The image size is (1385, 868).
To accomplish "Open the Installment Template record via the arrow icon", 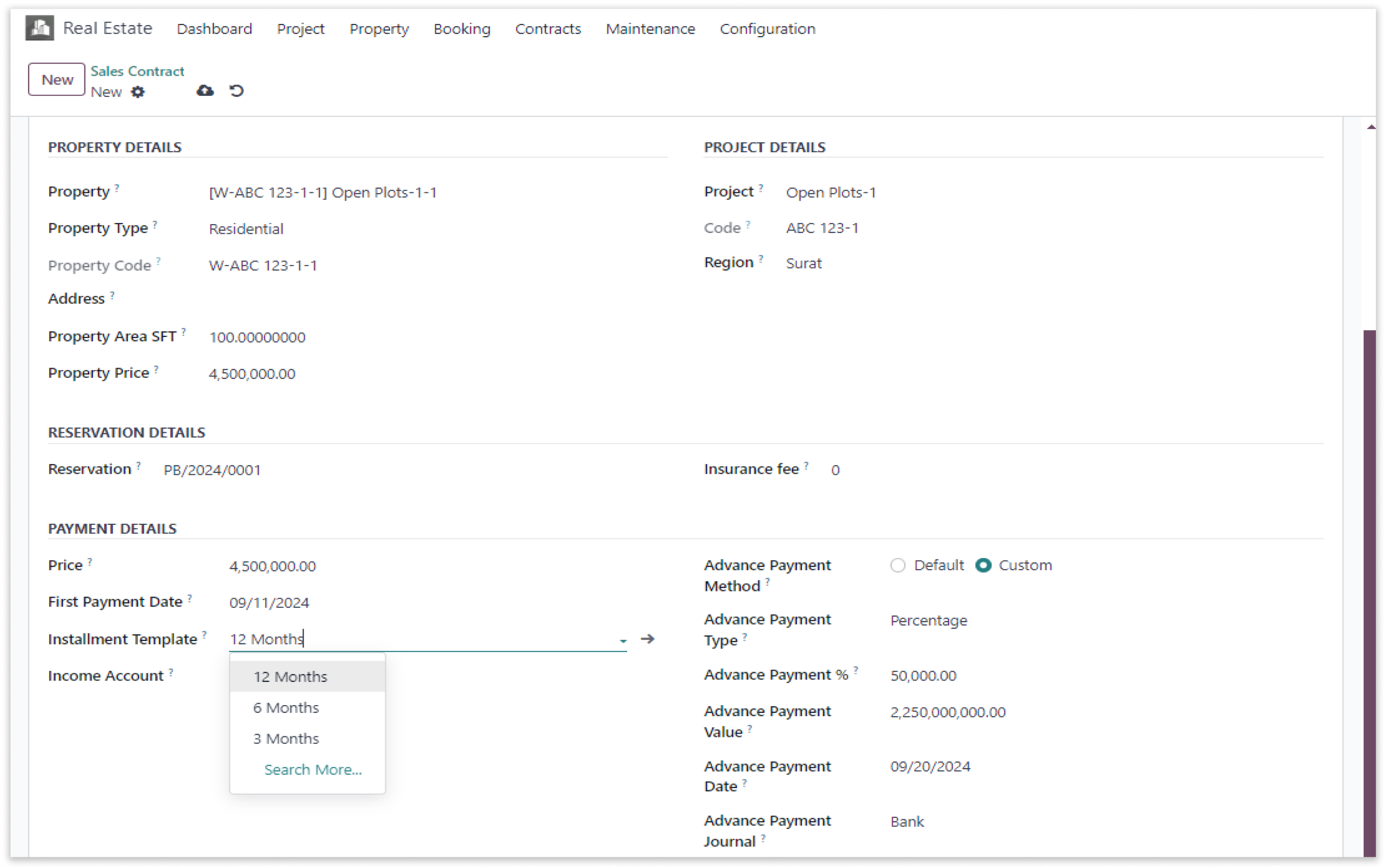I will point(648,639).
